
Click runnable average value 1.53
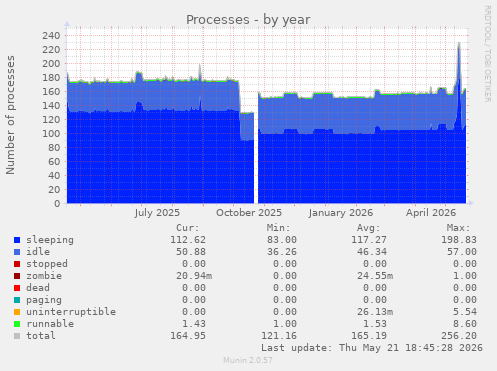pyautogui.click(x=375, y=324)
